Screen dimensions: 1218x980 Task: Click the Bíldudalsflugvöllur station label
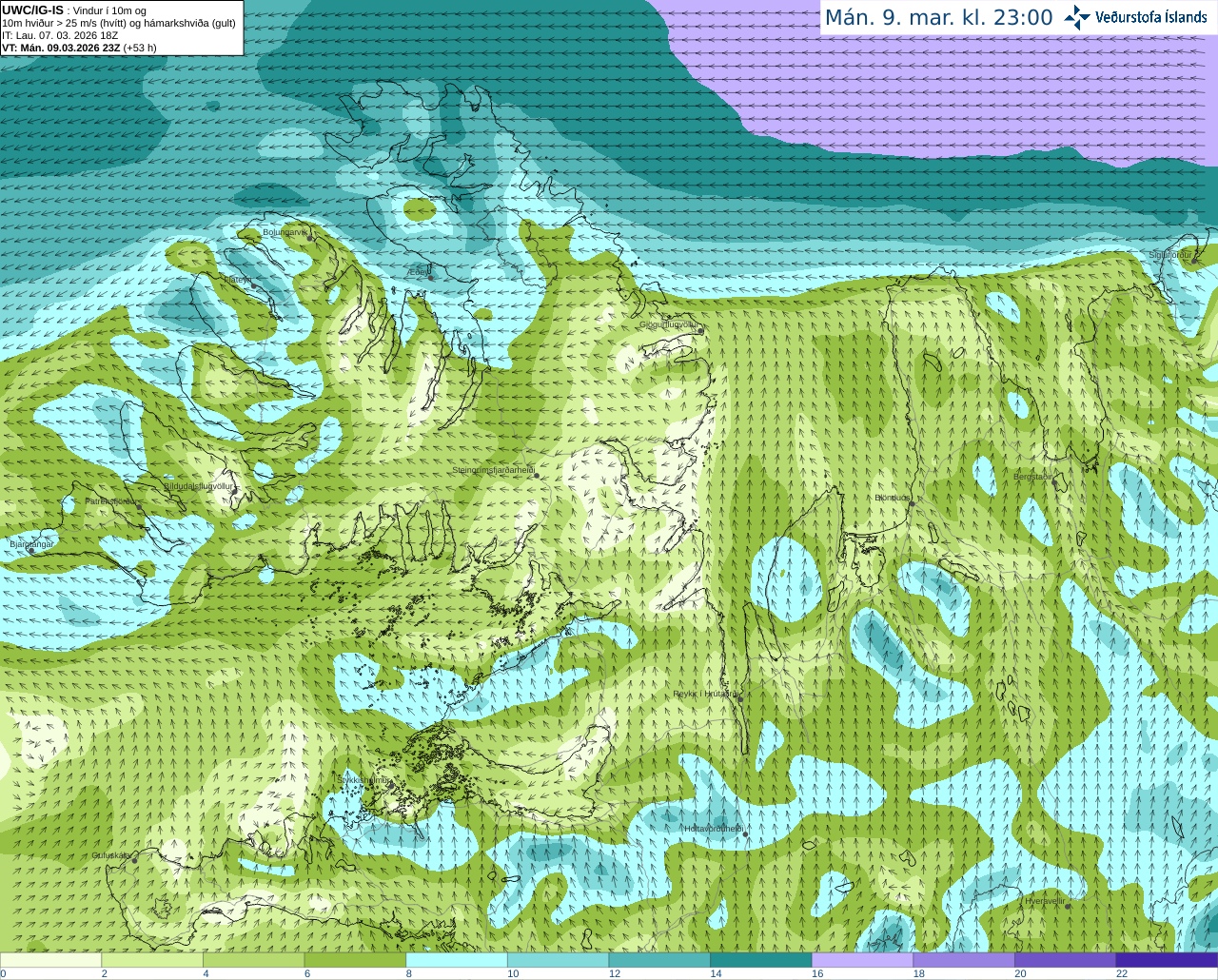click(198, 486)
